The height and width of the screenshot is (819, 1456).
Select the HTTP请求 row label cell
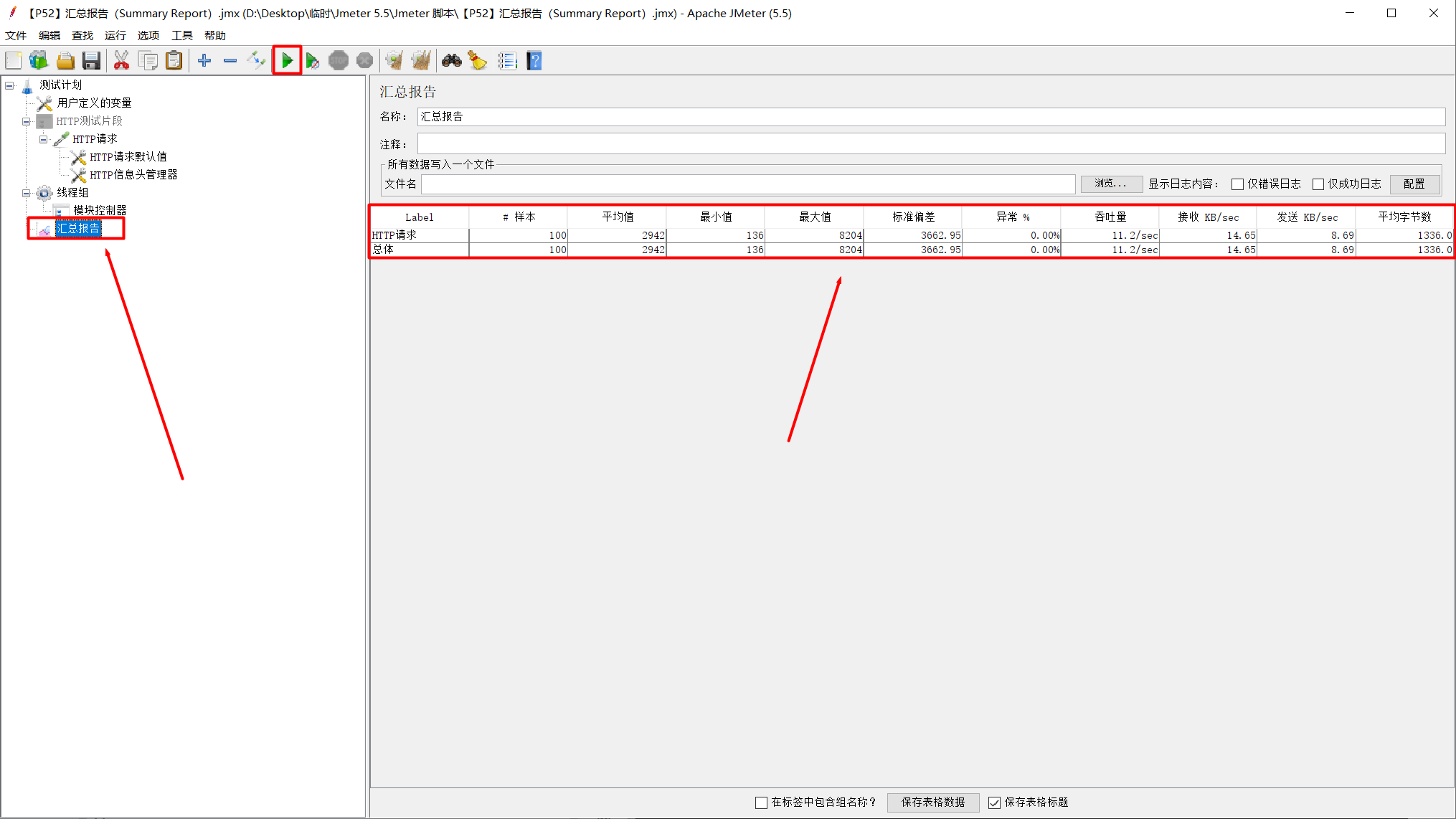pos(420,235)
